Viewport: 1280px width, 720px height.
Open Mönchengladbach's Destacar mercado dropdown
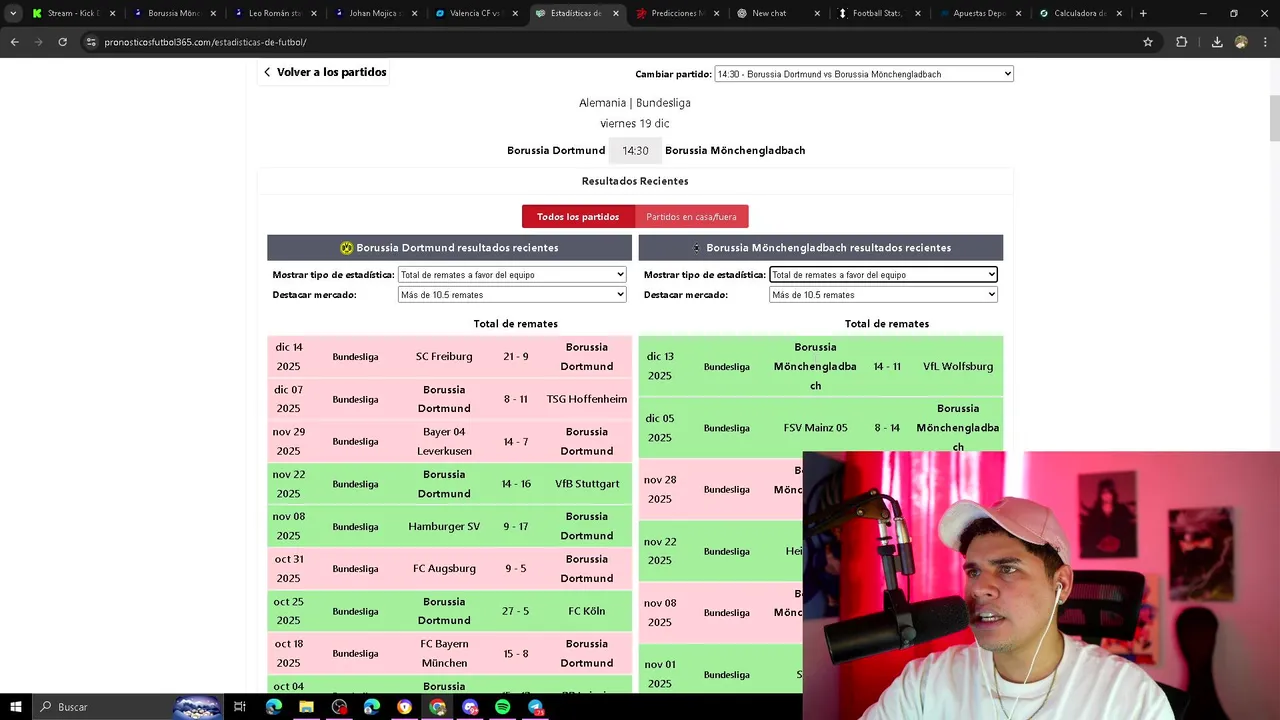pos(883,295)
